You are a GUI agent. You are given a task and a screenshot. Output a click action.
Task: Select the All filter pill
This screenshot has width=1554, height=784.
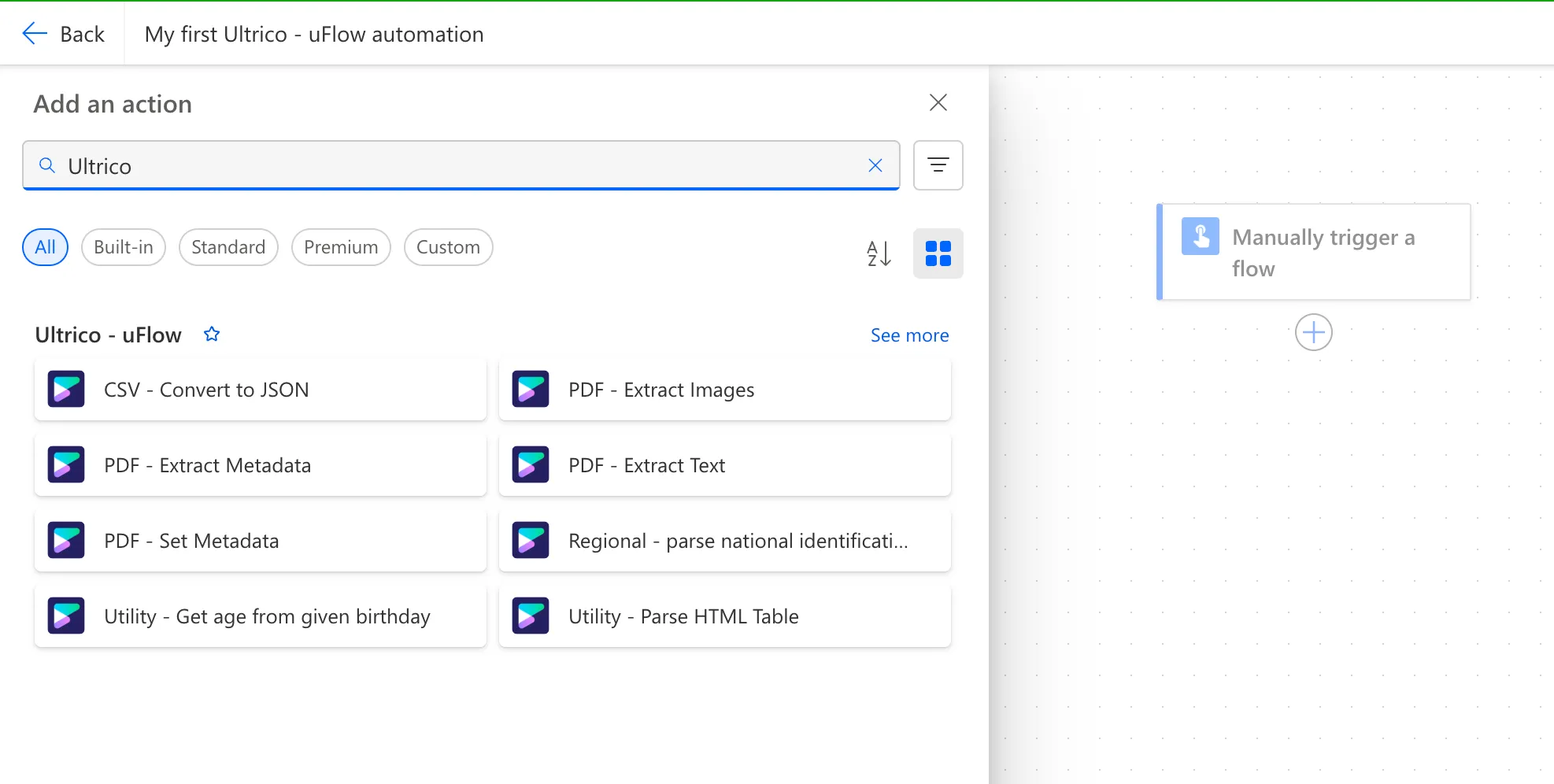[x=45, y=247]
